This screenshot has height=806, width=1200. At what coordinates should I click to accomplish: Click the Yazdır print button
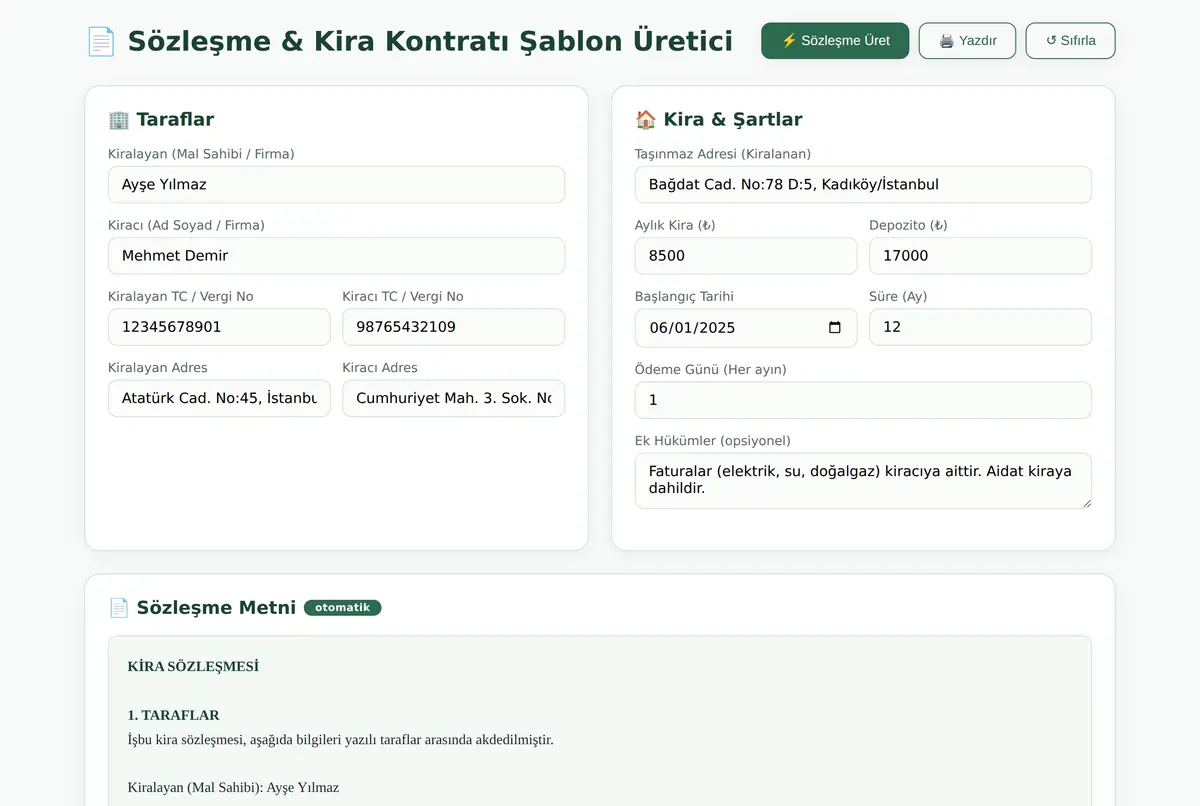(967, 41)
